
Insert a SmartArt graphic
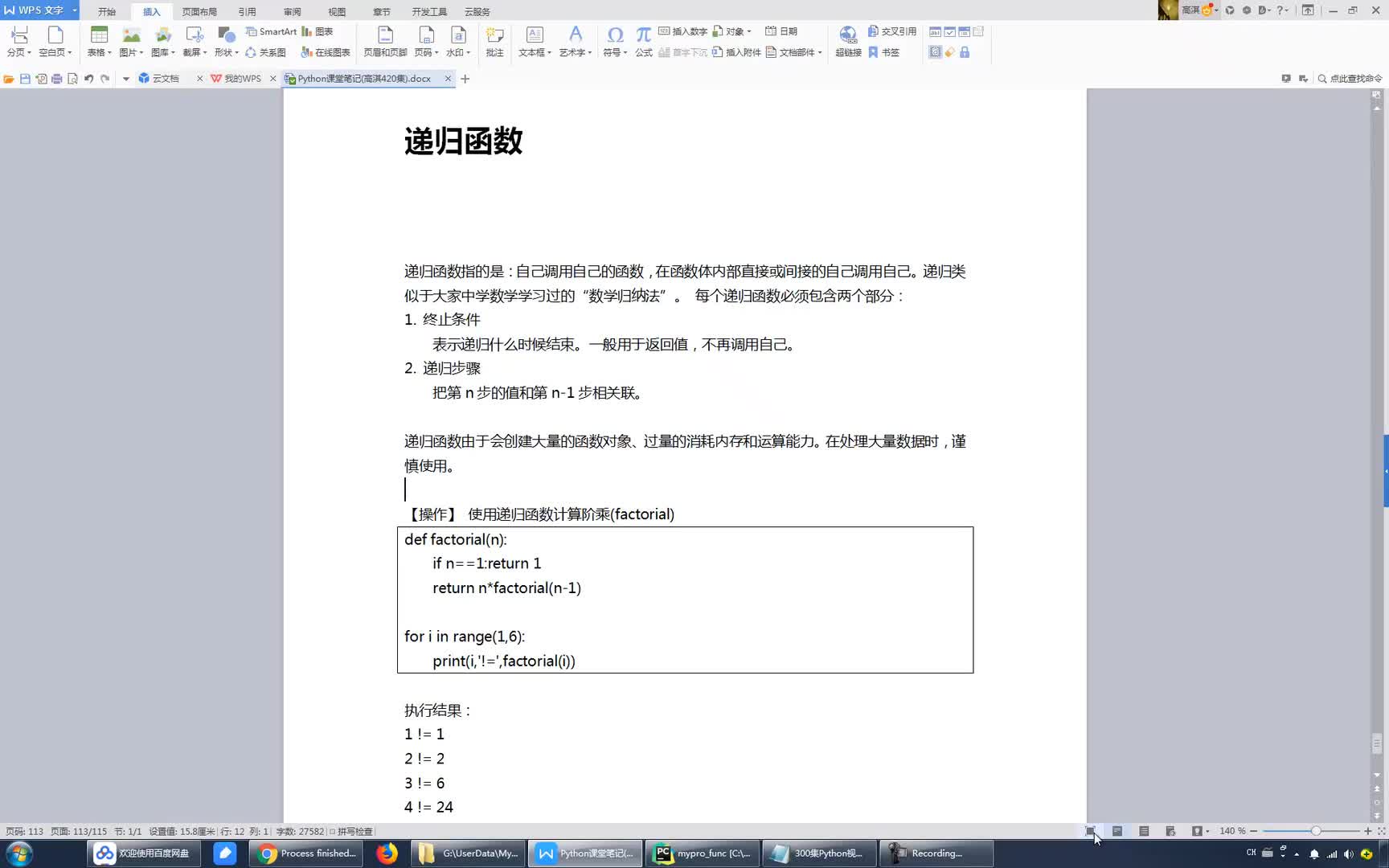pyautogui.click(x=272, y=31)
